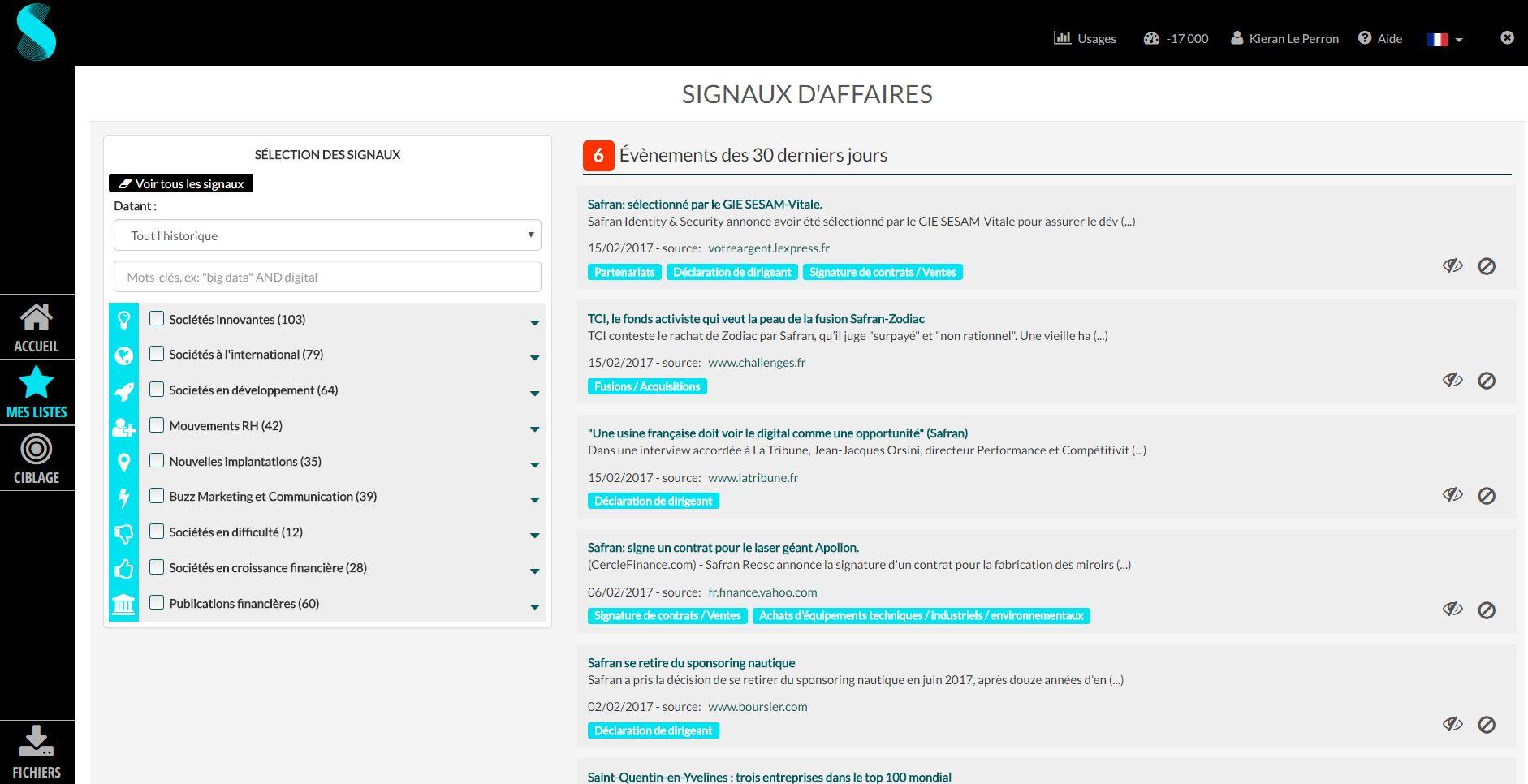Click the lightning icon for Buzz Marketing

[123, 497]
